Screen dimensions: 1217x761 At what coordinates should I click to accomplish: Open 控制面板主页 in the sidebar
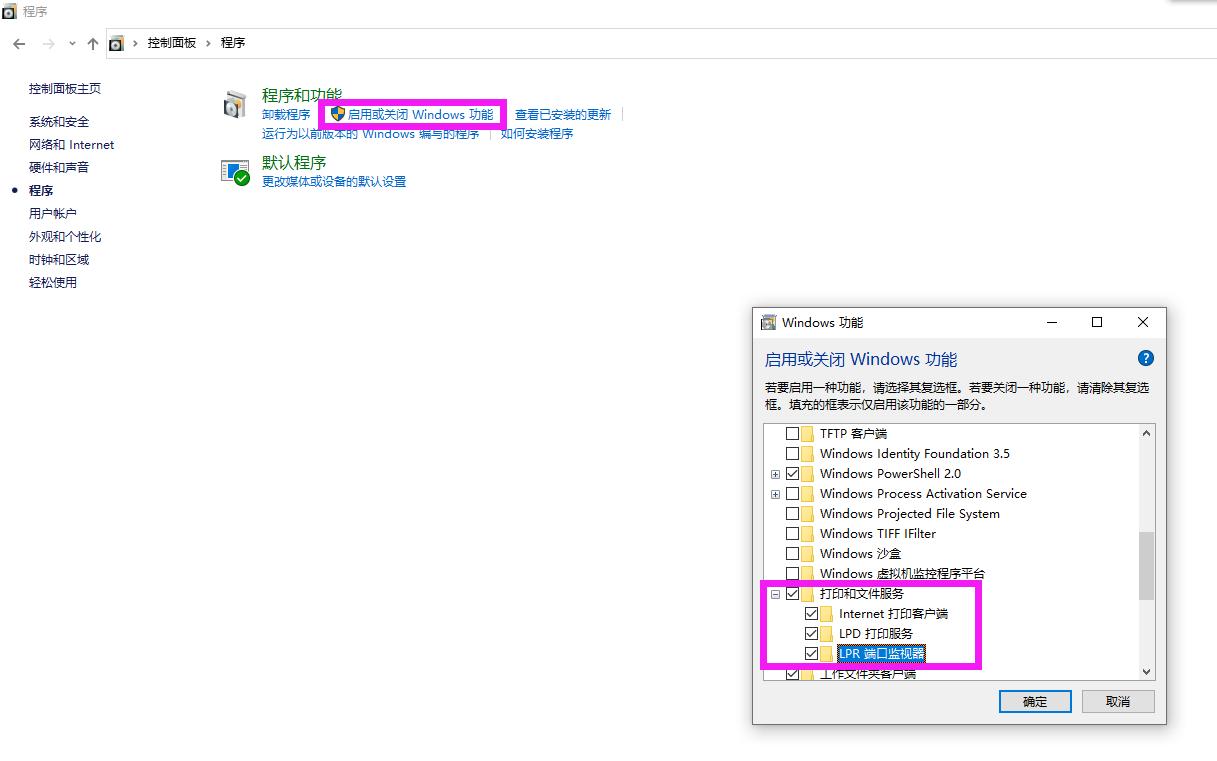(65, 88)
